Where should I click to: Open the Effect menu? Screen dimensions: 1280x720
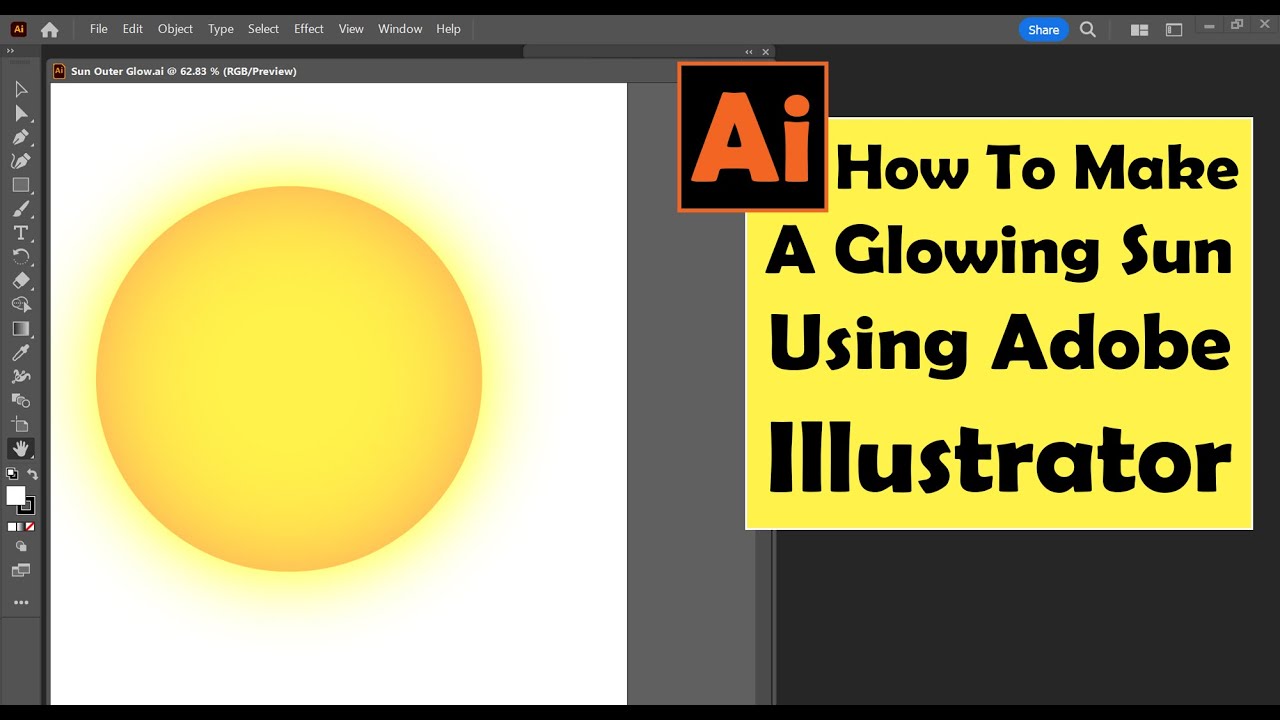click(309, 29)
